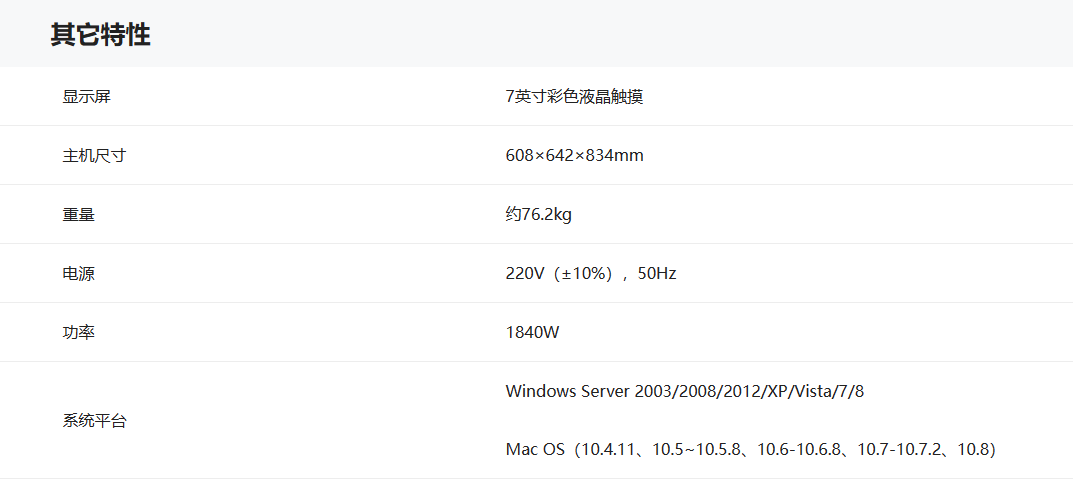This screenshot has width=1073, height=500.
Task: Select the 主机尺寸 row label
Action: 94,156
